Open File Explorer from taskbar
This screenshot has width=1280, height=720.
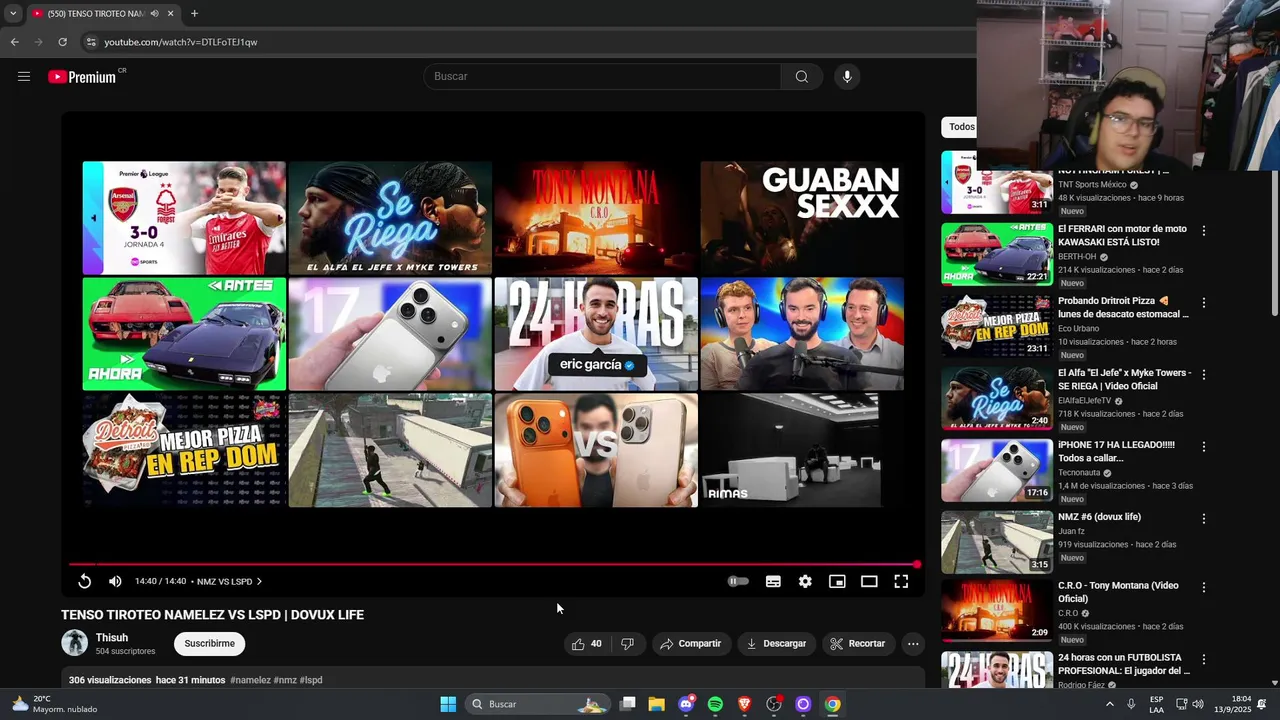(656, 704)
